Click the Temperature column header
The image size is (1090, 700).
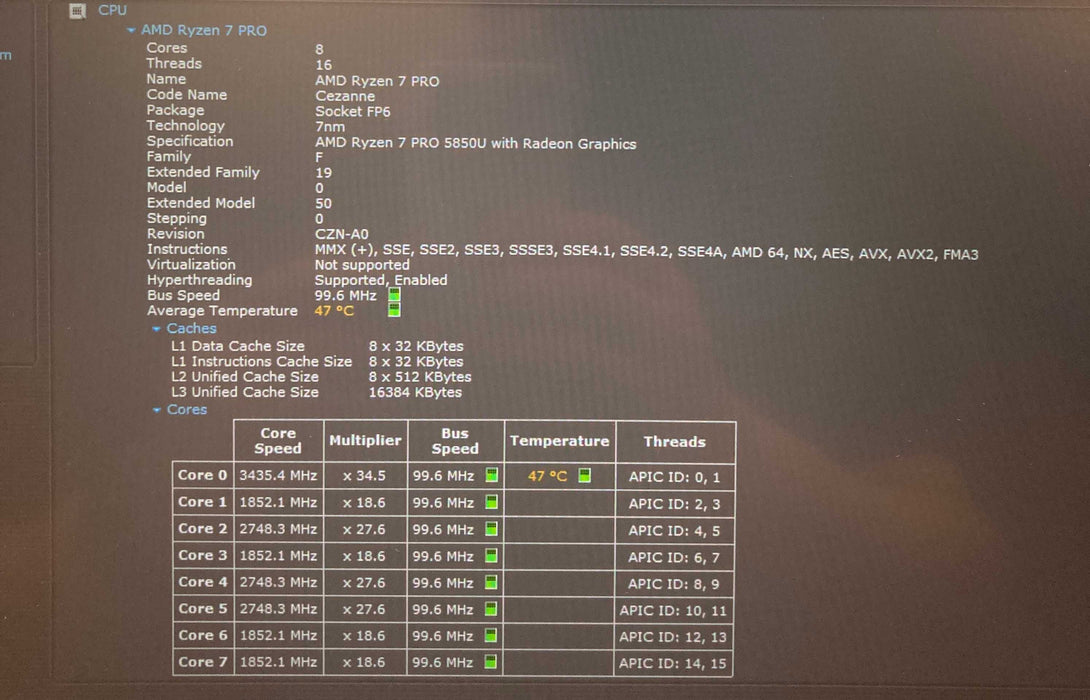click(x=560, y=441)
